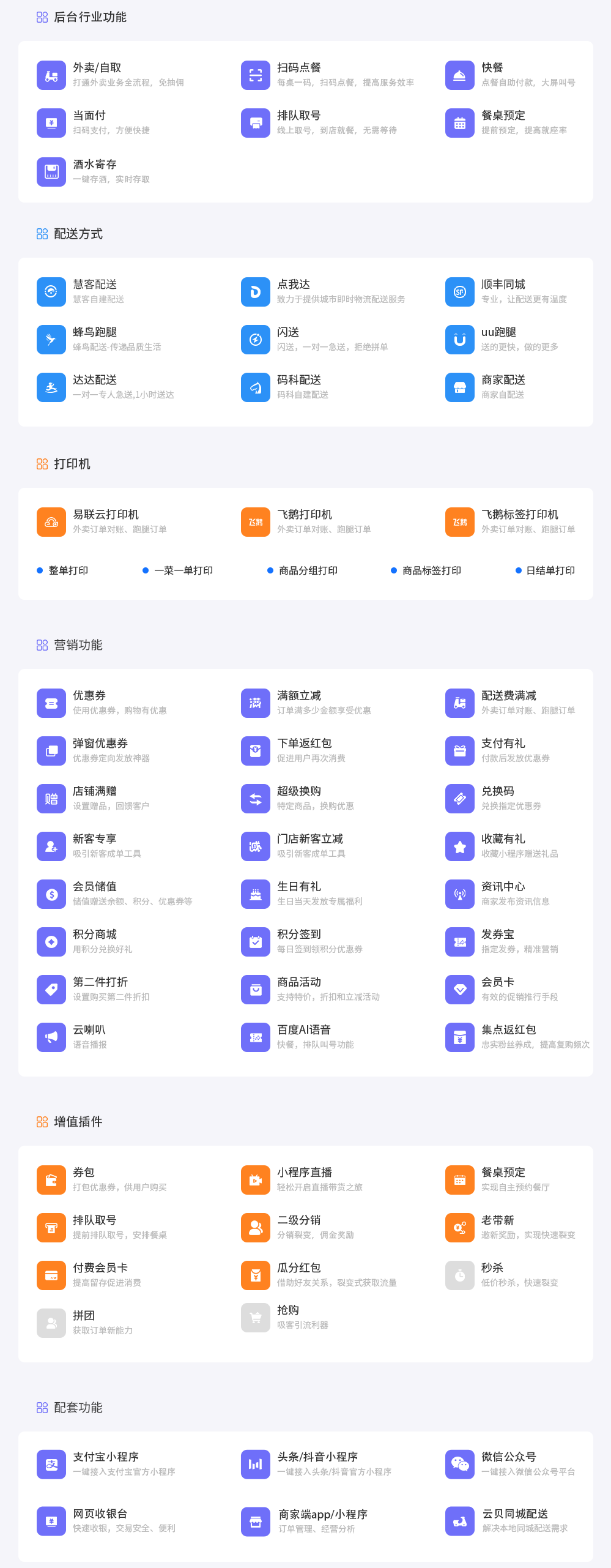611x1568 pixels.
Task: Open the 会员储值 dollar icon
Action: [51, 894]
